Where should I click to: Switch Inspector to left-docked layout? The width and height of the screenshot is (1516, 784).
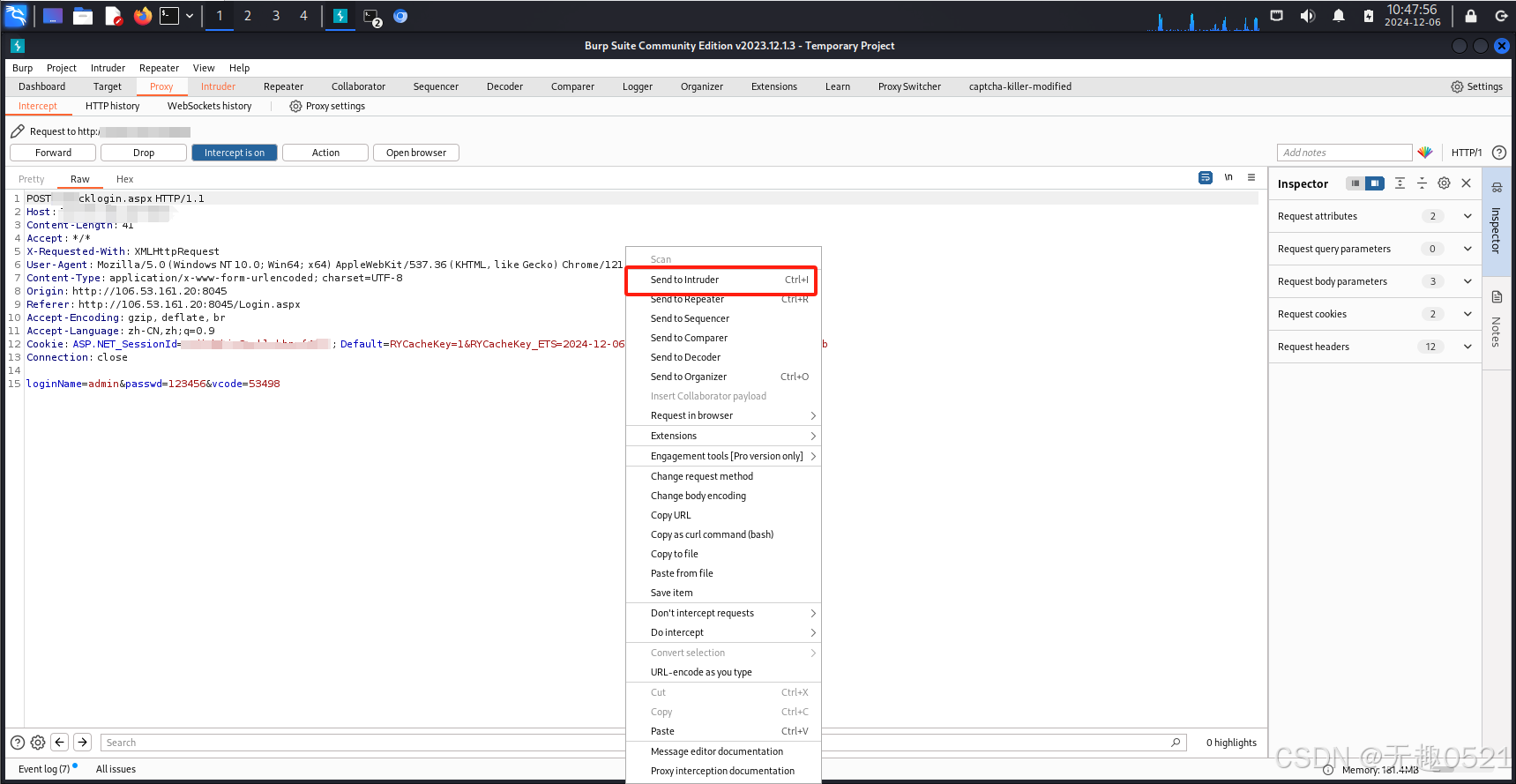[1355, 183]
